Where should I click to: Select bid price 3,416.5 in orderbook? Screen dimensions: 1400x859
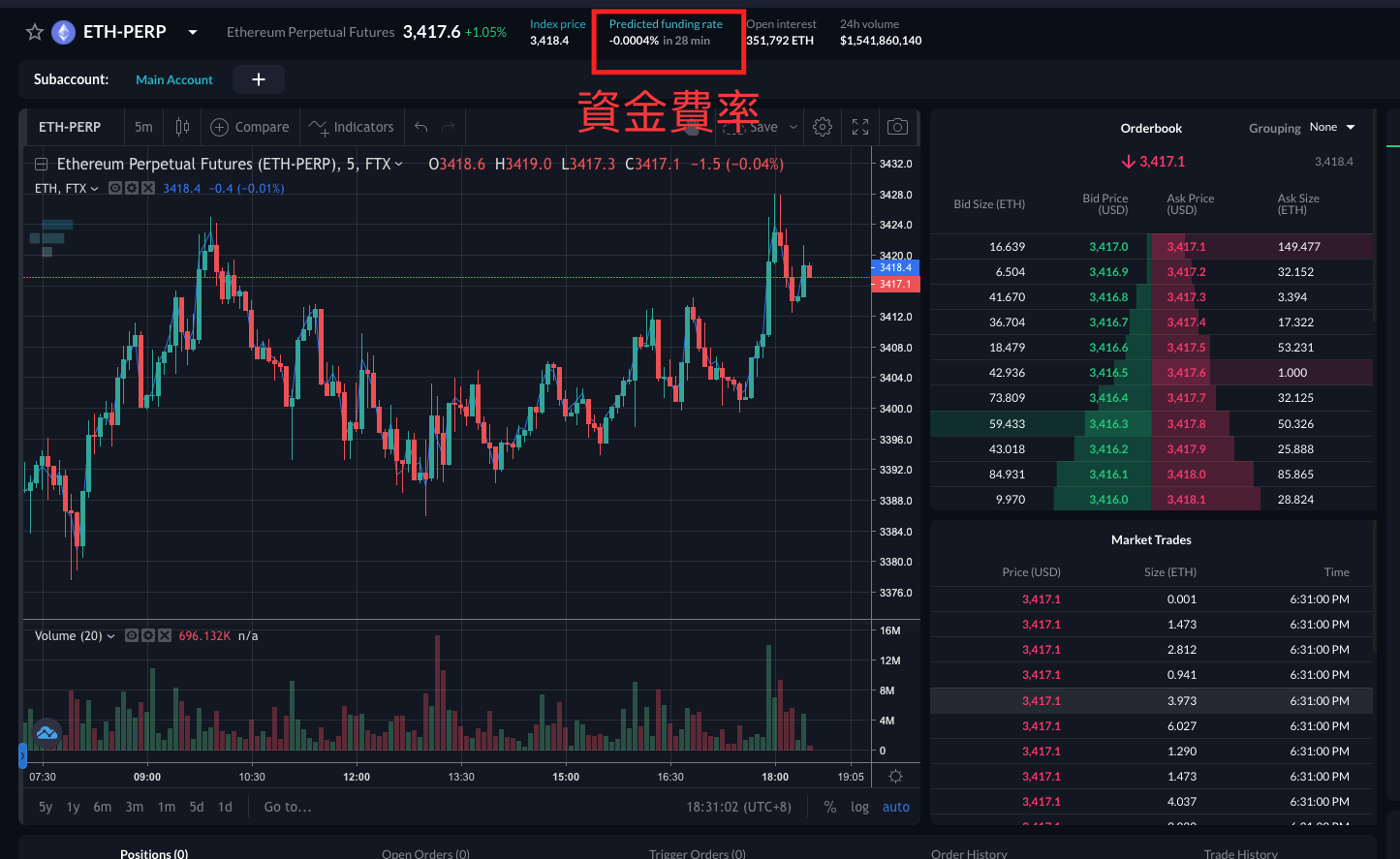tap(1108, 373)
